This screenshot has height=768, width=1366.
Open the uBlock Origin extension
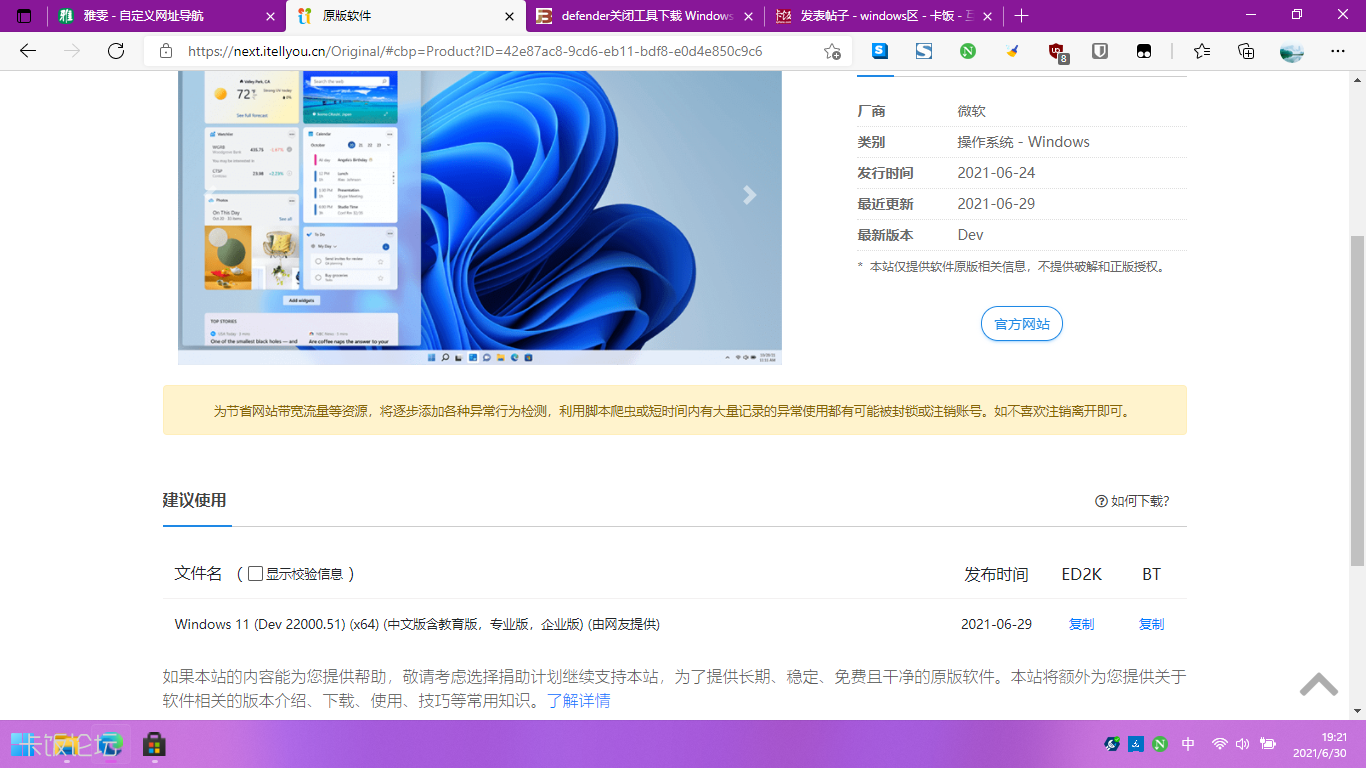(1056, 51)
